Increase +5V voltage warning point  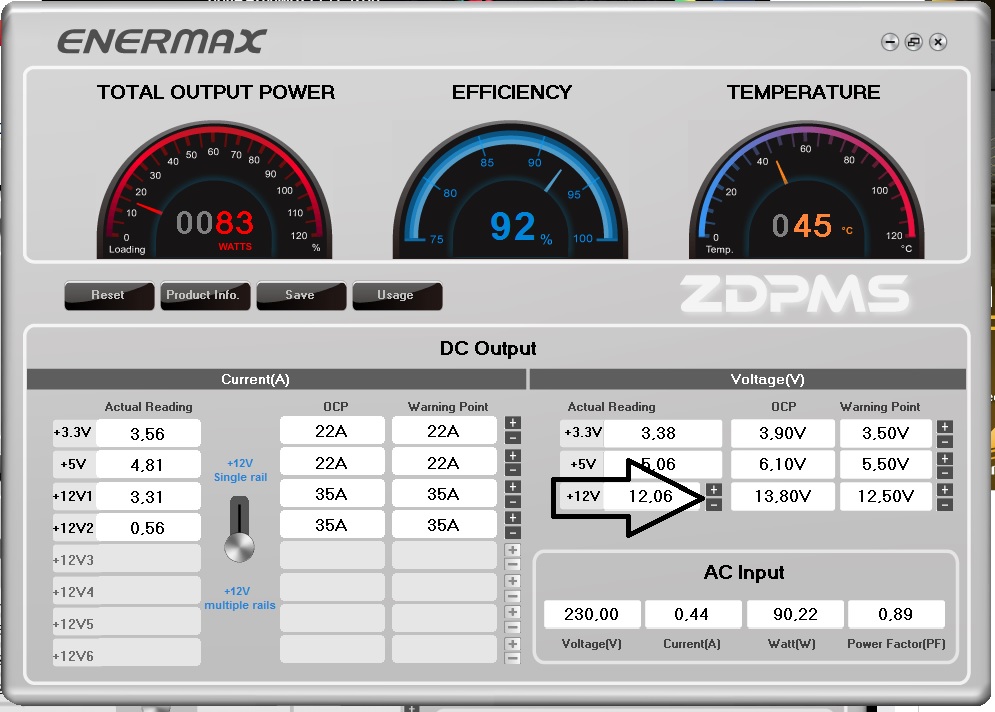tap(945, 459)
